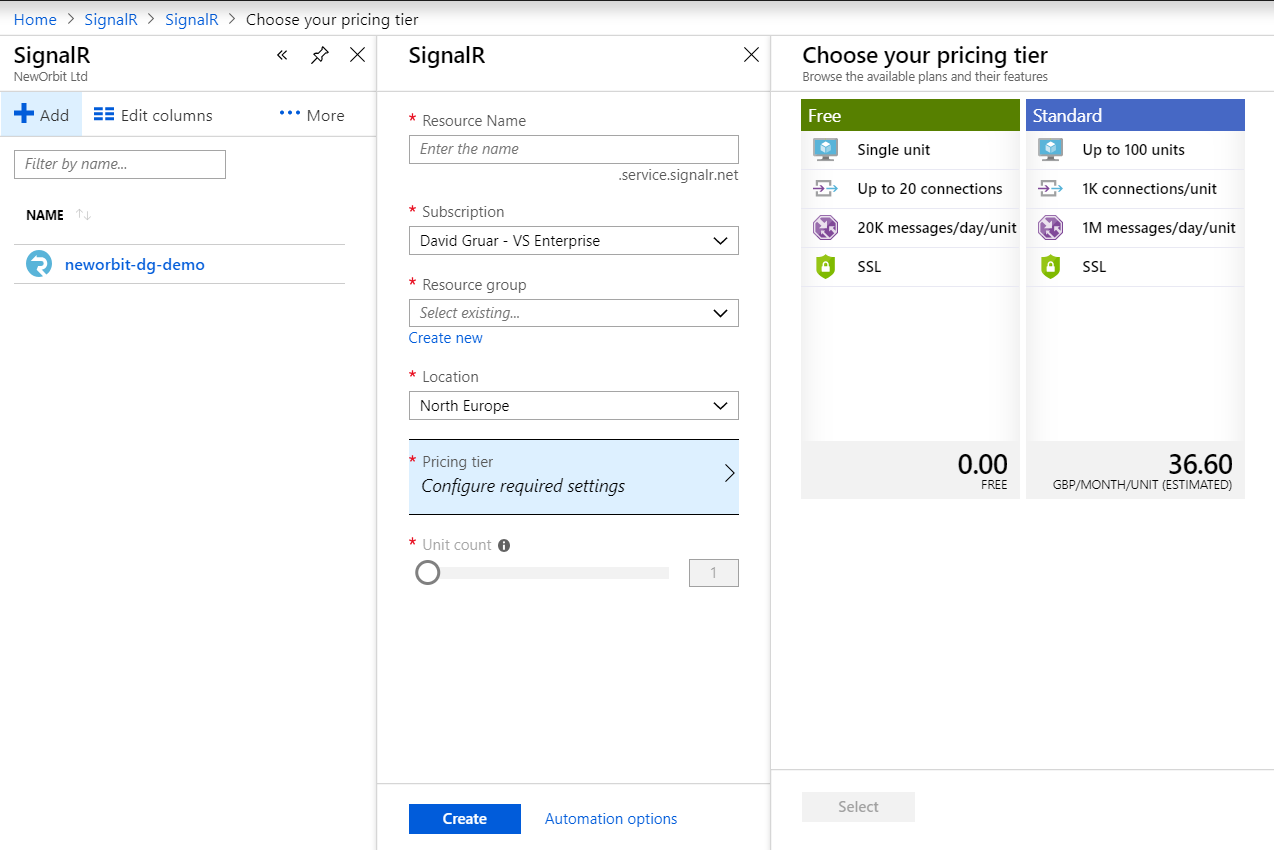Click the Up to 20 connections icon

click(825, 189)
